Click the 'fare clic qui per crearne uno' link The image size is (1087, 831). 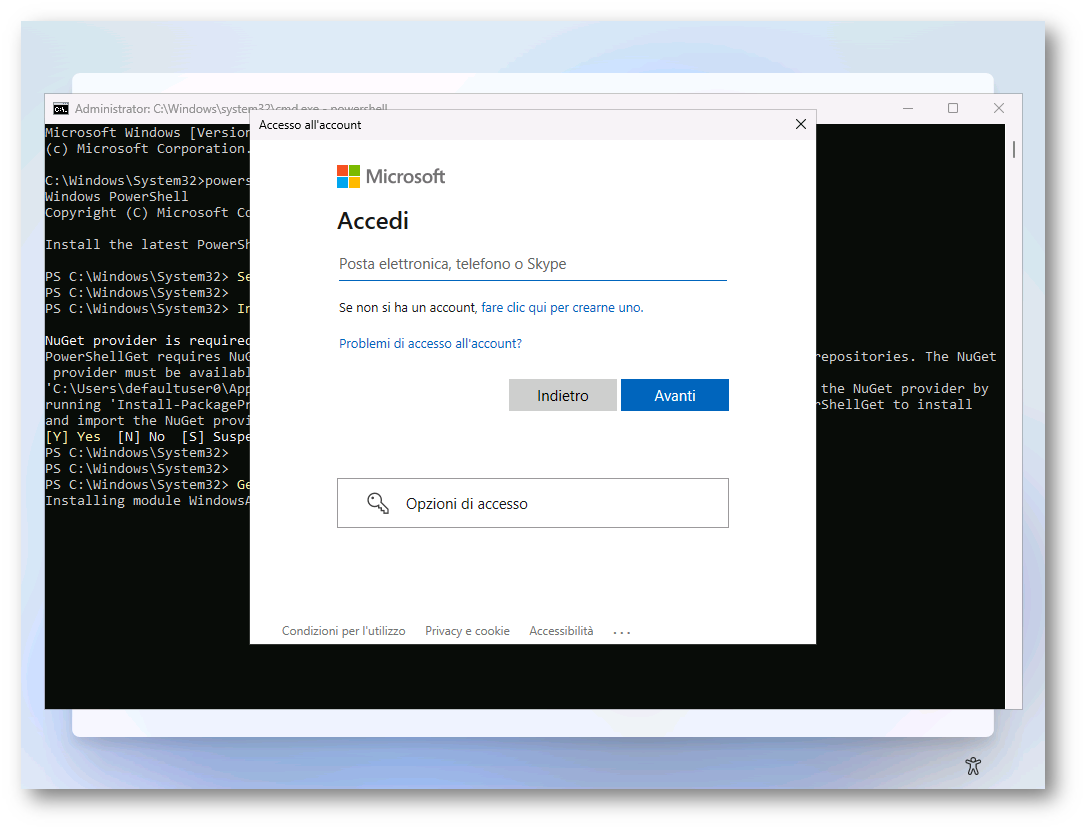(562, 308)
